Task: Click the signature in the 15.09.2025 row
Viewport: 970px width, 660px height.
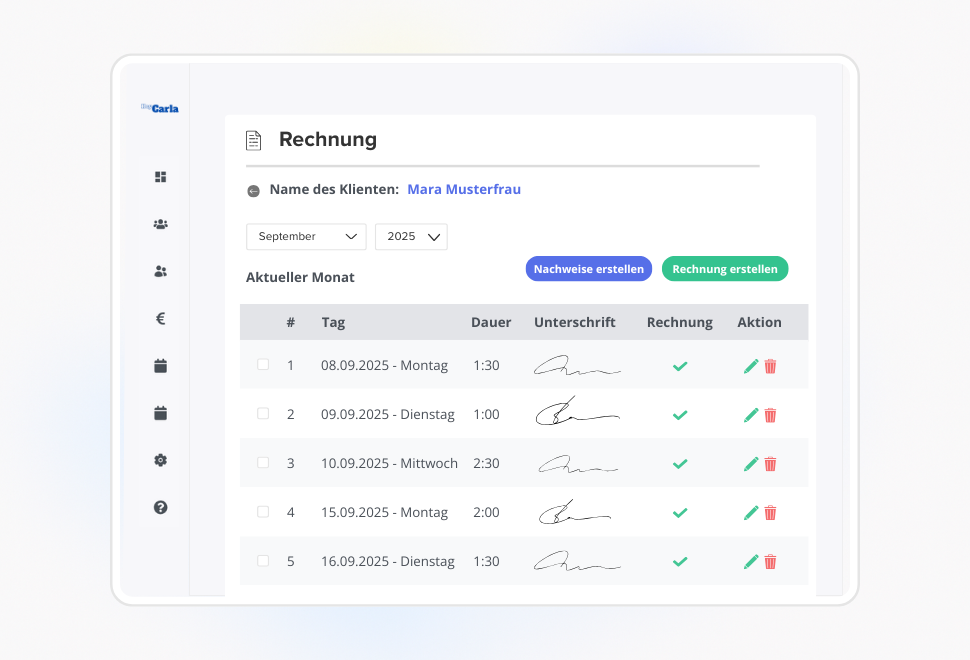Action: pos(575,512)
